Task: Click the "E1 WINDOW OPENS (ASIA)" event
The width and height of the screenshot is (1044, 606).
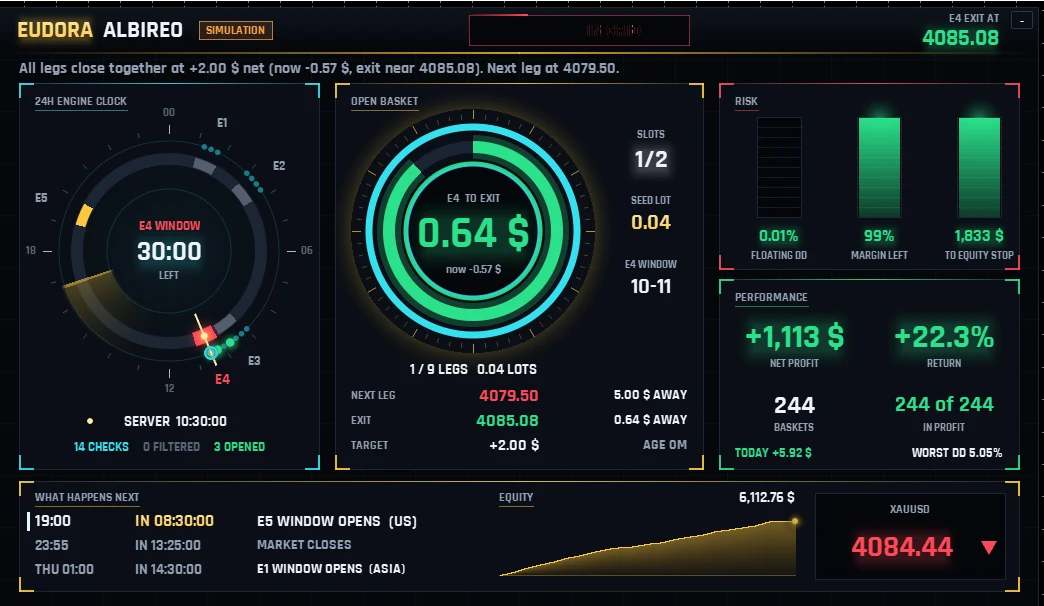Action: click(331, 569)
